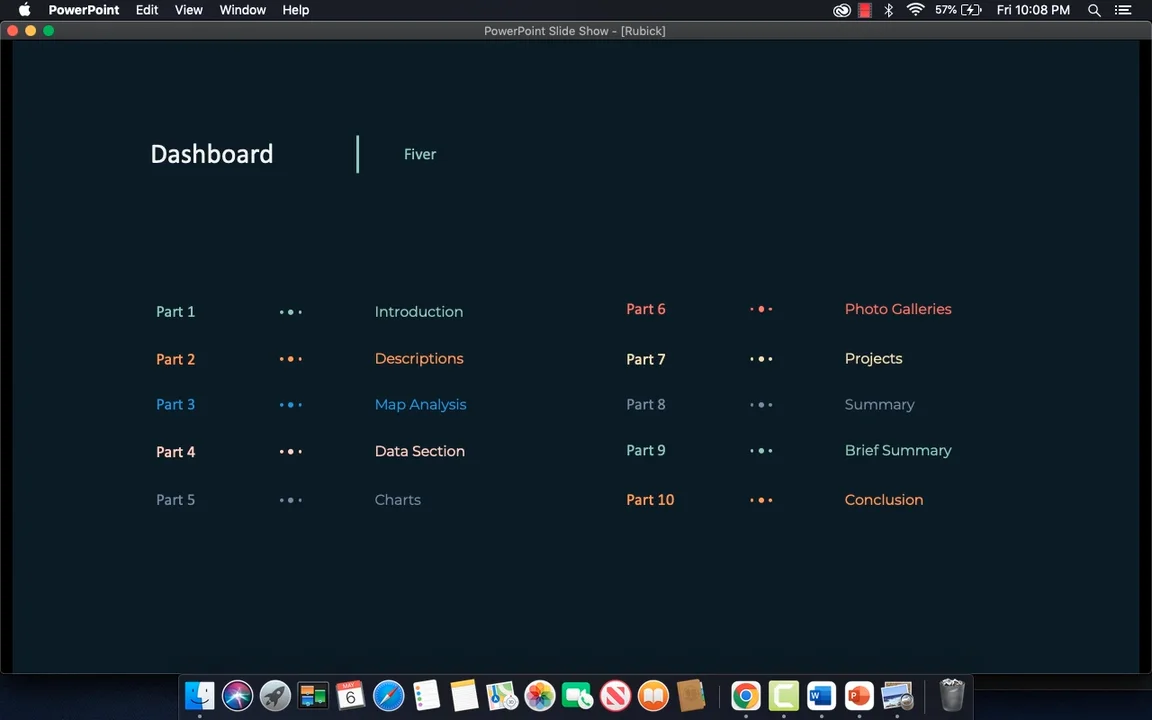Open the Photos app
Viewport: 1152px width, 720px height.
coord(539,695)
